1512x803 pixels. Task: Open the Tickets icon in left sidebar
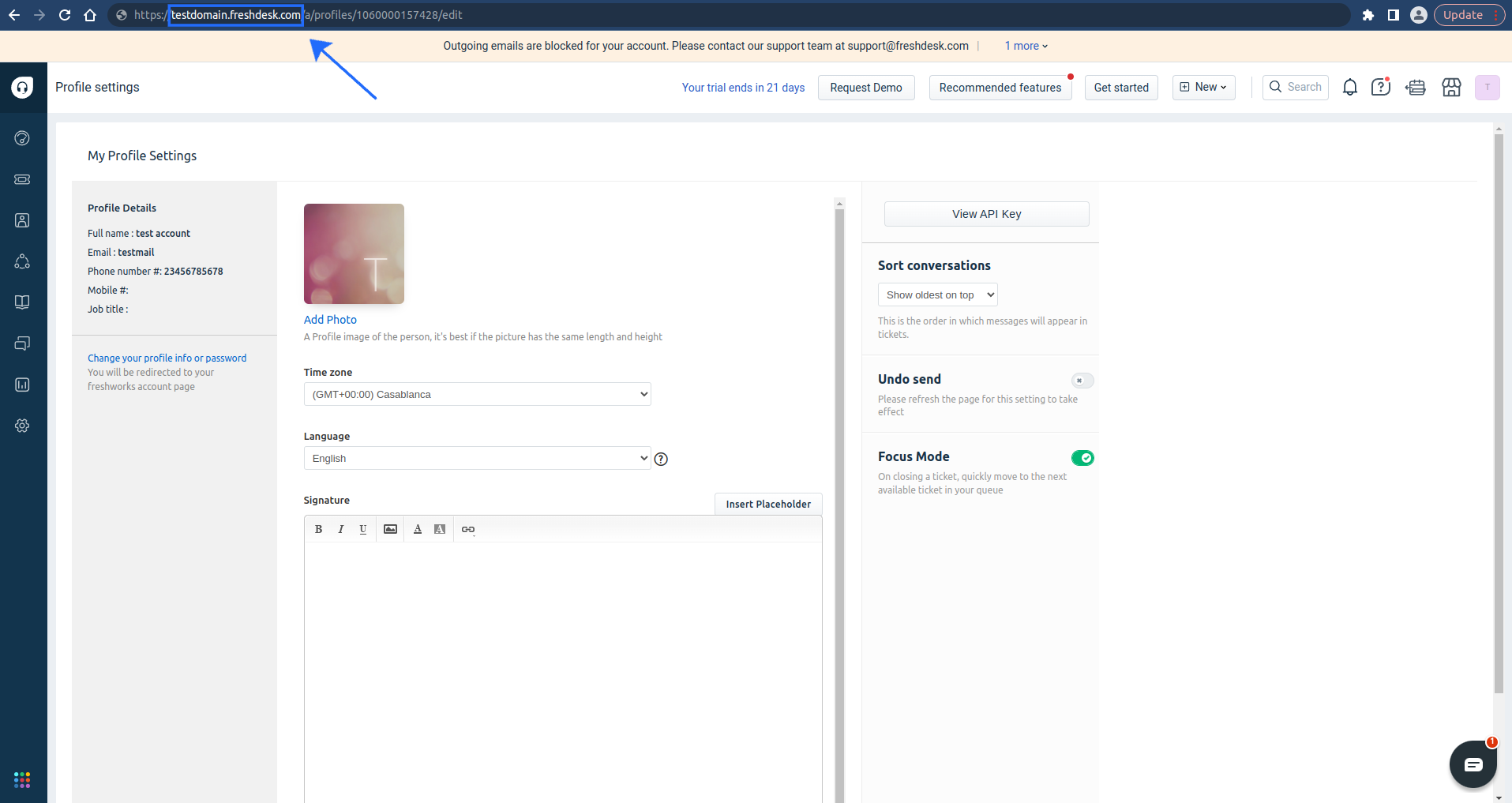click(x=22, y=179)
